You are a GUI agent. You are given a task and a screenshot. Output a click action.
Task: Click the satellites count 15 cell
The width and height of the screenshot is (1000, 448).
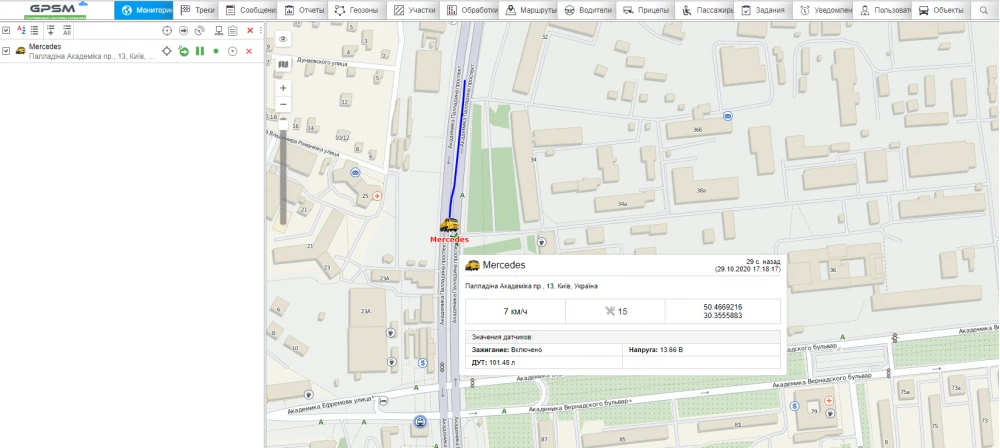[x=615, y=311]
